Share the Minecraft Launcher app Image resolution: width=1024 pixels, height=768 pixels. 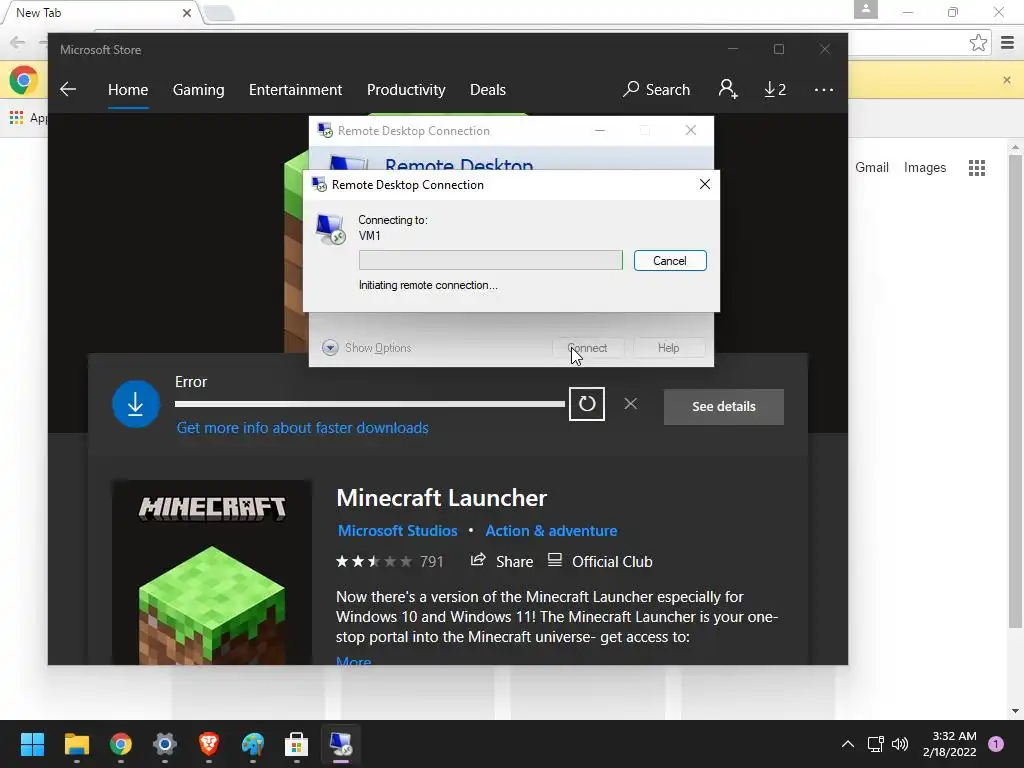502,562
